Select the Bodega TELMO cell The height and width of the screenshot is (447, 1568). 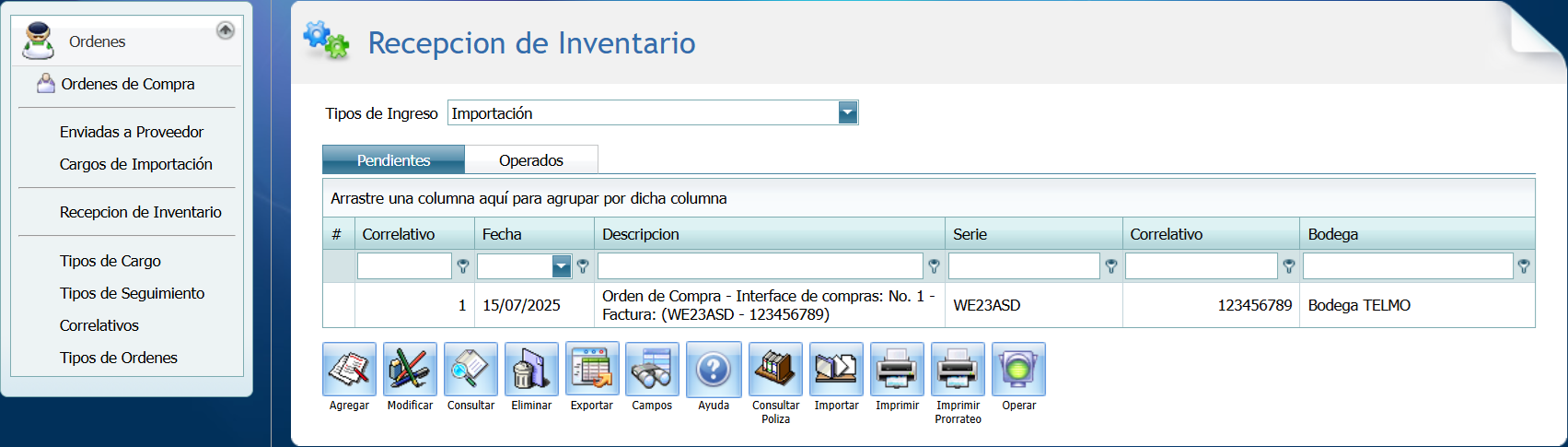tap(1417, 305)
